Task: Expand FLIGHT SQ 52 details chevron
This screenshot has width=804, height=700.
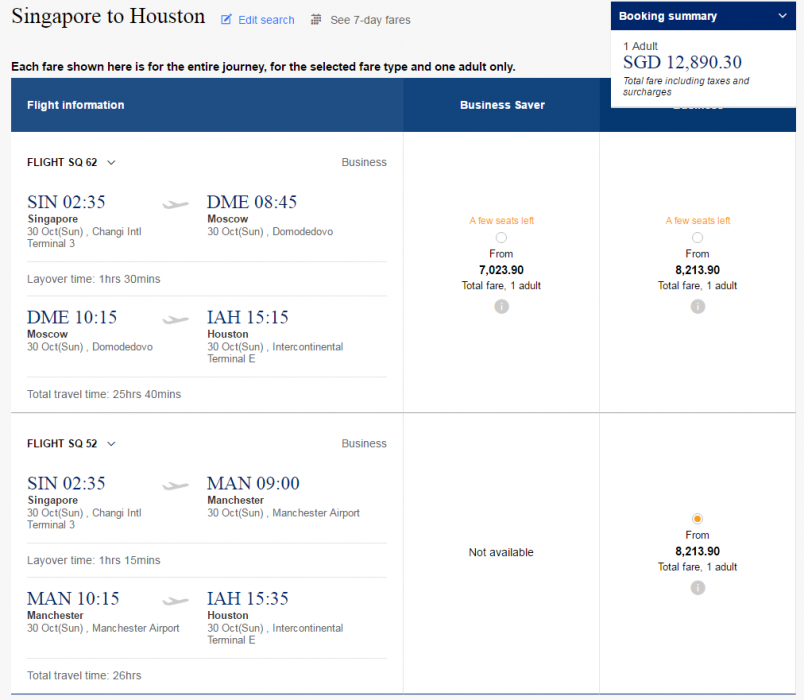Action: [x=111, y=444]
